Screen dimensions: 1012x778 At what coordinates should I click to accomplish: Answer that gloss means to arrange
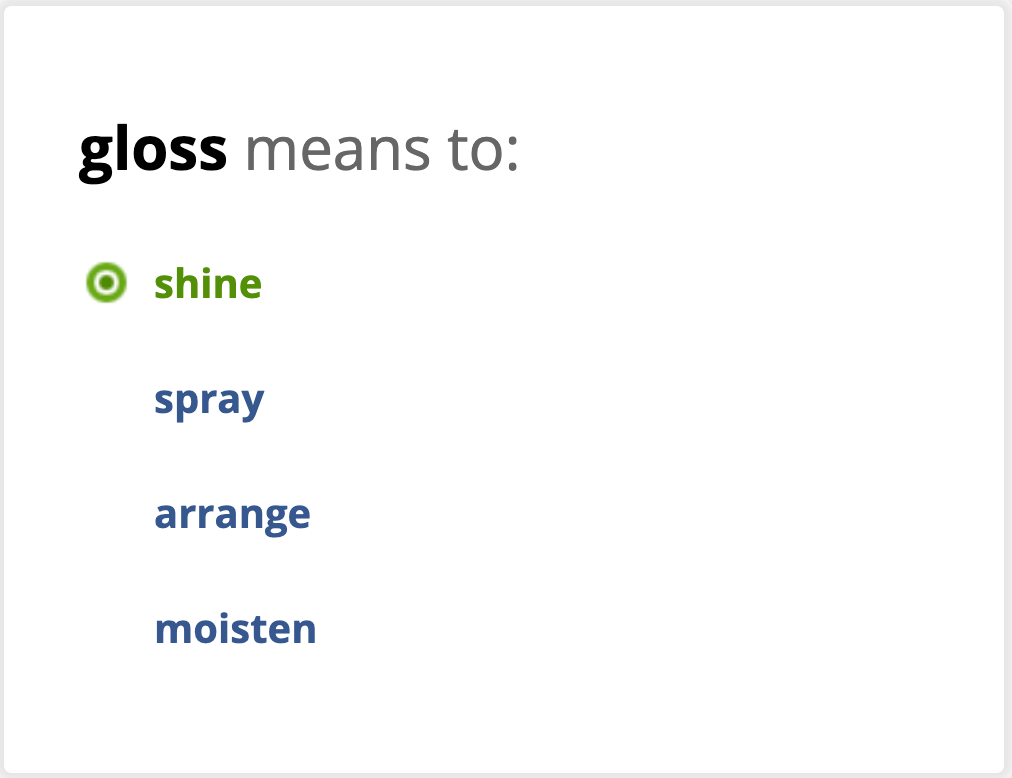(x=232, y=516)
